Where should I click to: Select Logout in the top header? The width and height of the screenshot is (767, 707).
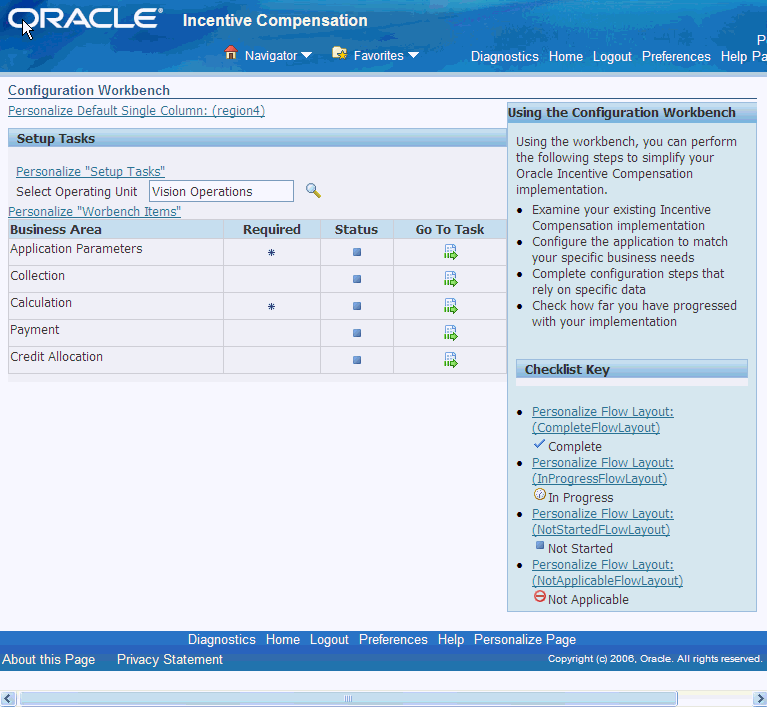(612, 57)
